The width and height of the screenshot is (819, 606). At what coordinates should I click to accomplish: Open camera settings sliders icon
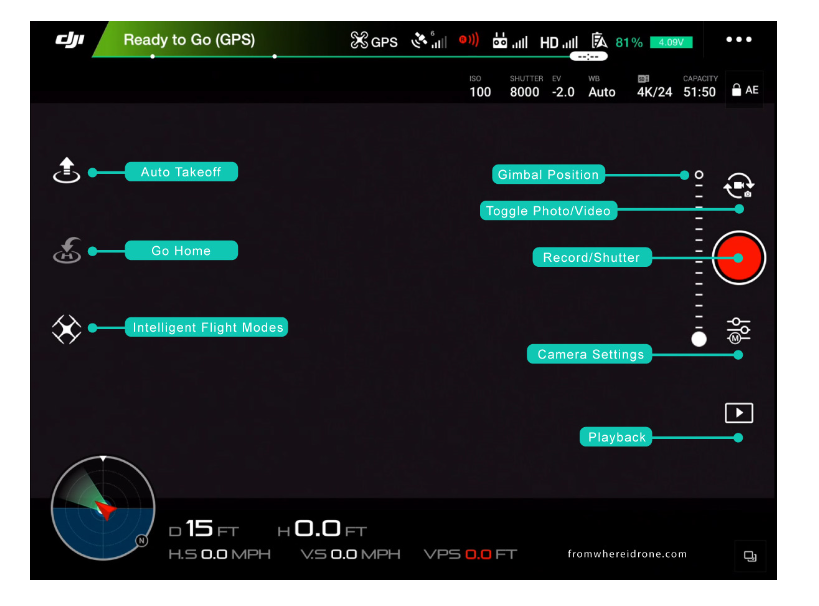[739, 330]
